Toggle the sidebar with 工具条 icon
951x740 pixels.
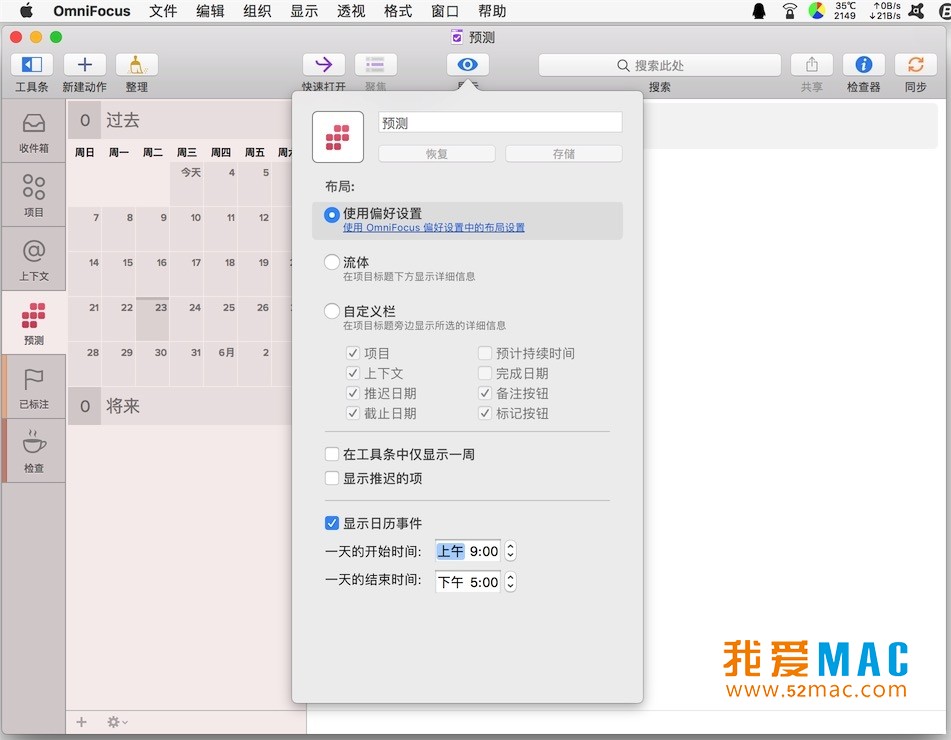pos(32,64)
